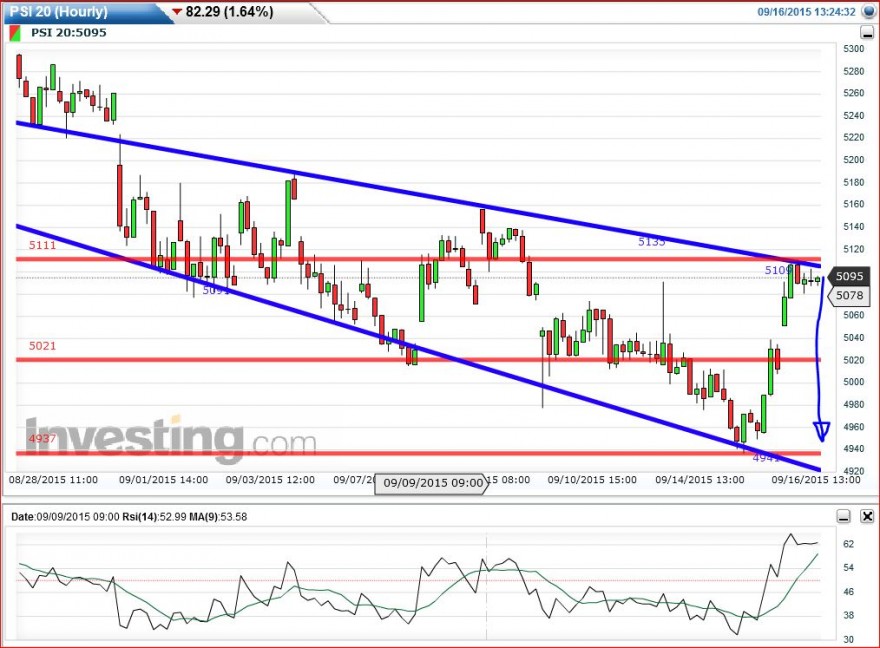
Task: Close the RSI indicator panel
Action: pos(867,516)
